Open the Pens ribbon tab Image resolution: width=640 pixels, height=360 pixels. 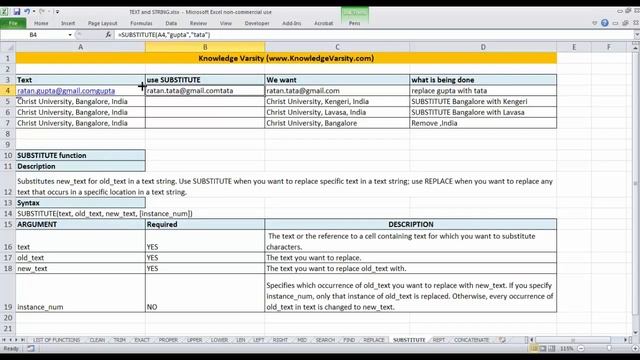tap(354, 23)
